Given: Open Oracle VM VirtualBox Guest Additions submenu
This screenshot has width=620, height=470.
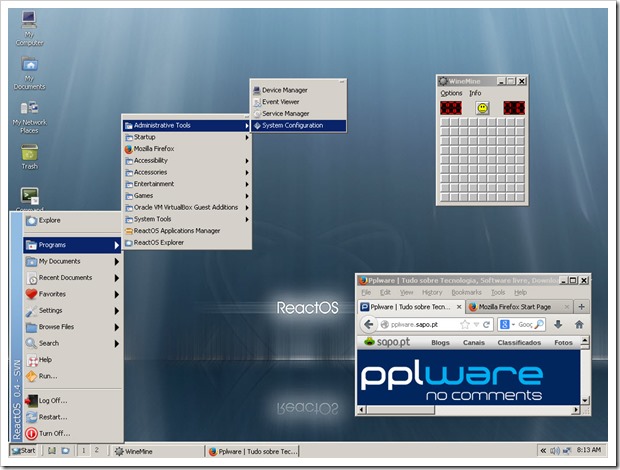Looking at the screenshot, I should [x=187, y=208].
